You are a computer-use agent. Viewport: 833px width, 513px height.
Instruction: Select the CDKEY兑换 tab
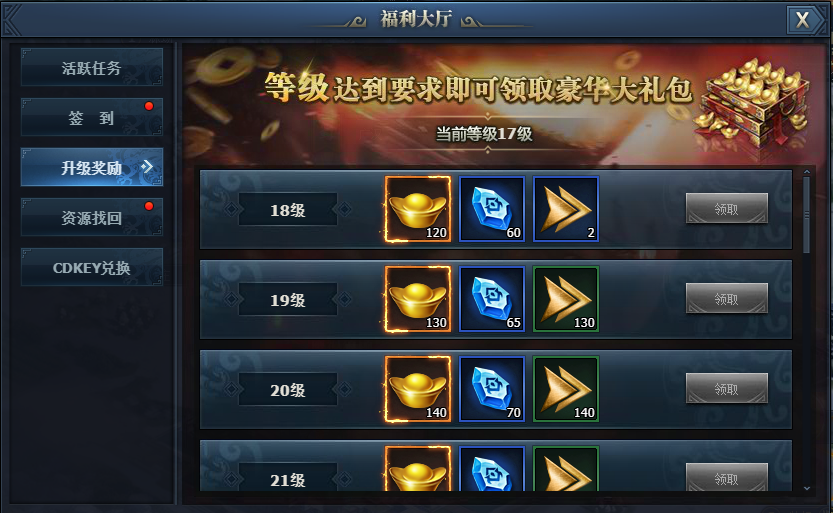pos(92,267)
